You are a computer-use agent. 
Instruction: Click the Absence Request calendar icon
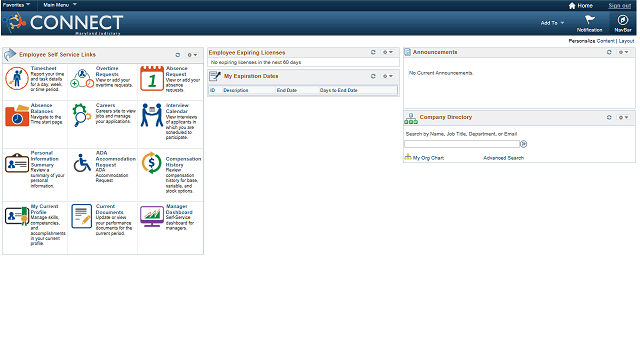[x=152, y=78]
